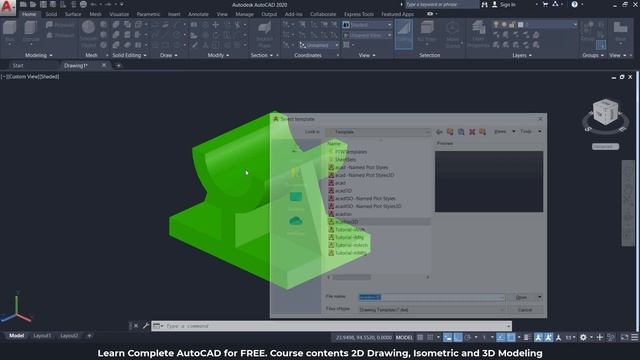
Task: Toggle the layer lock icon
Action: point(511,25)
